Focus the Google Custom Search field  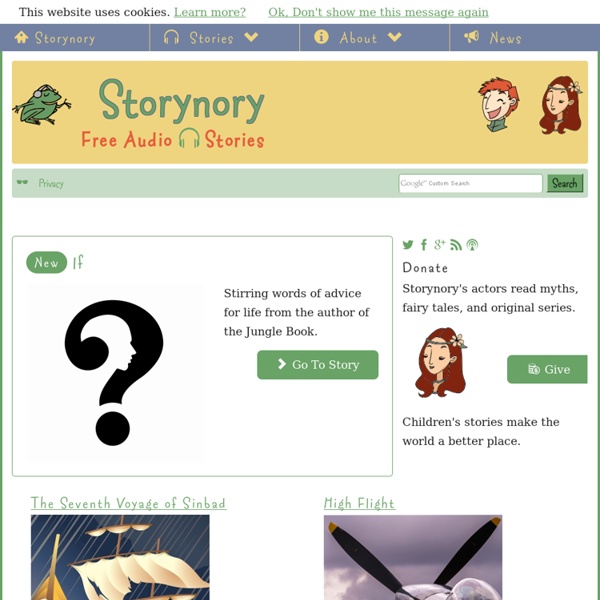coord(470,183)
